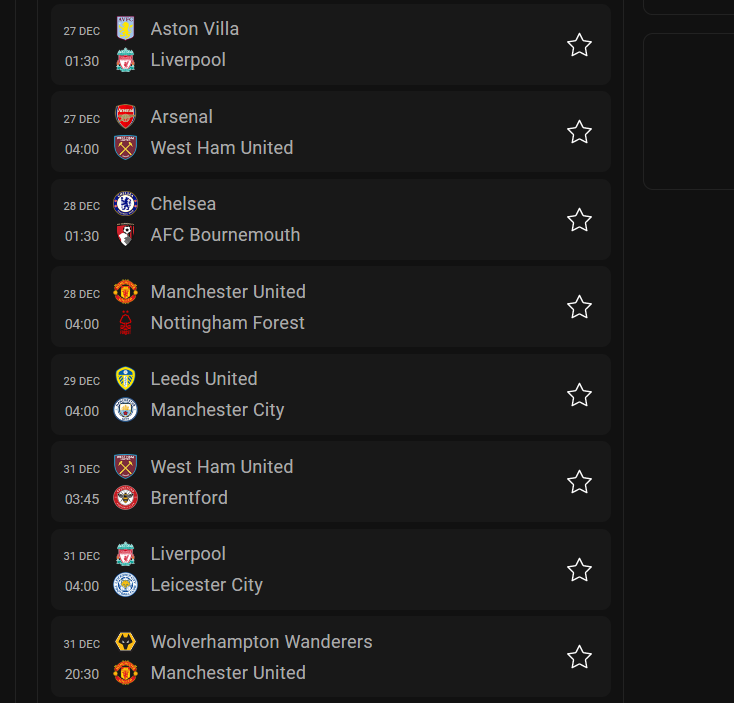Favorite the Aston Villa vs Liverpool match star
Viewport: 734px width, 703px height.
click(x=579, y=44)
